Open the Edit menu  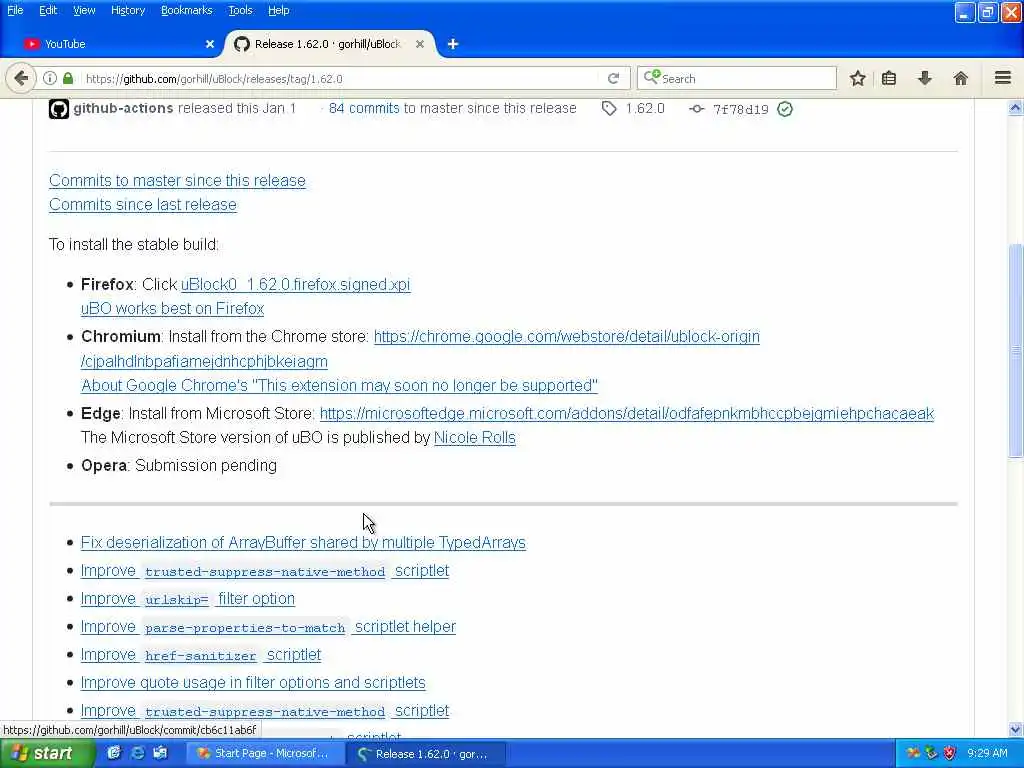pyautogui.click(x=48, y=10)
